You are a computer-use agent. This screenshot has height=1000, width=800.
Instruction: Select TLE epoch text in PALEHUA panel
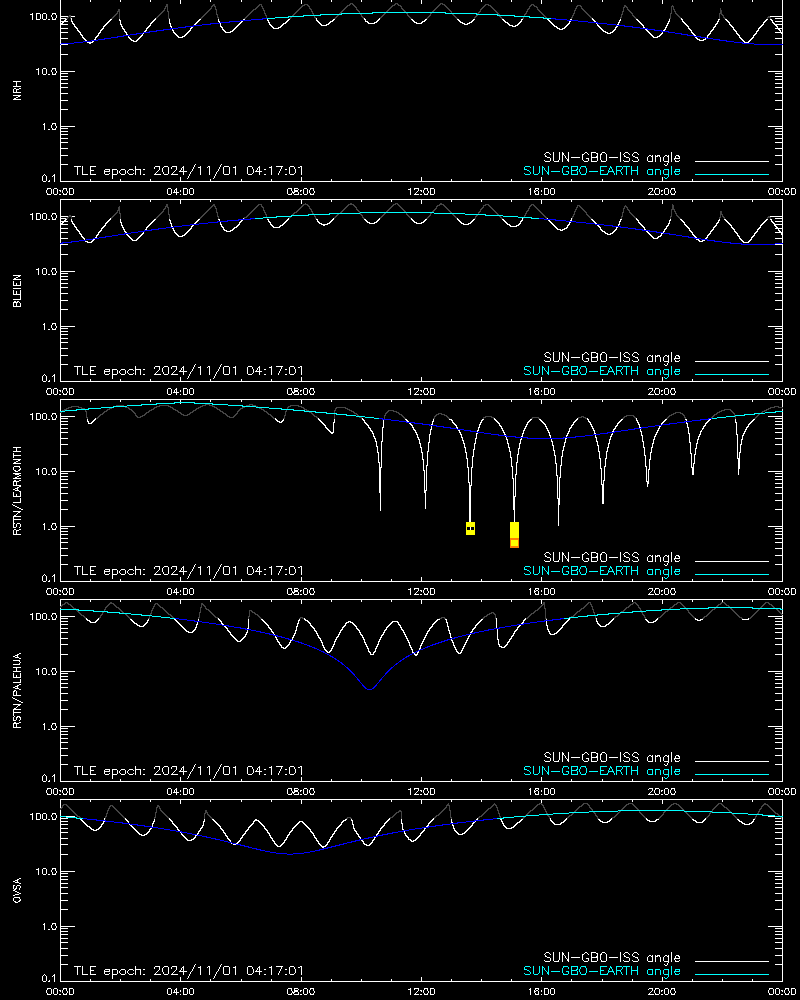point(189,770)
